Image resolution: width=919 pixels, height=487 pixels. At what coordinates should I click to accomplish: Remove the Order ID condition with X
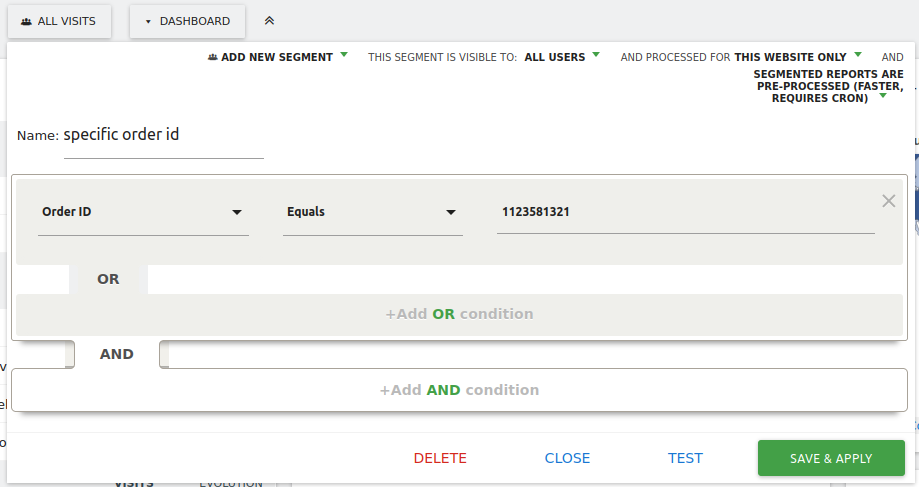point(888,201)
